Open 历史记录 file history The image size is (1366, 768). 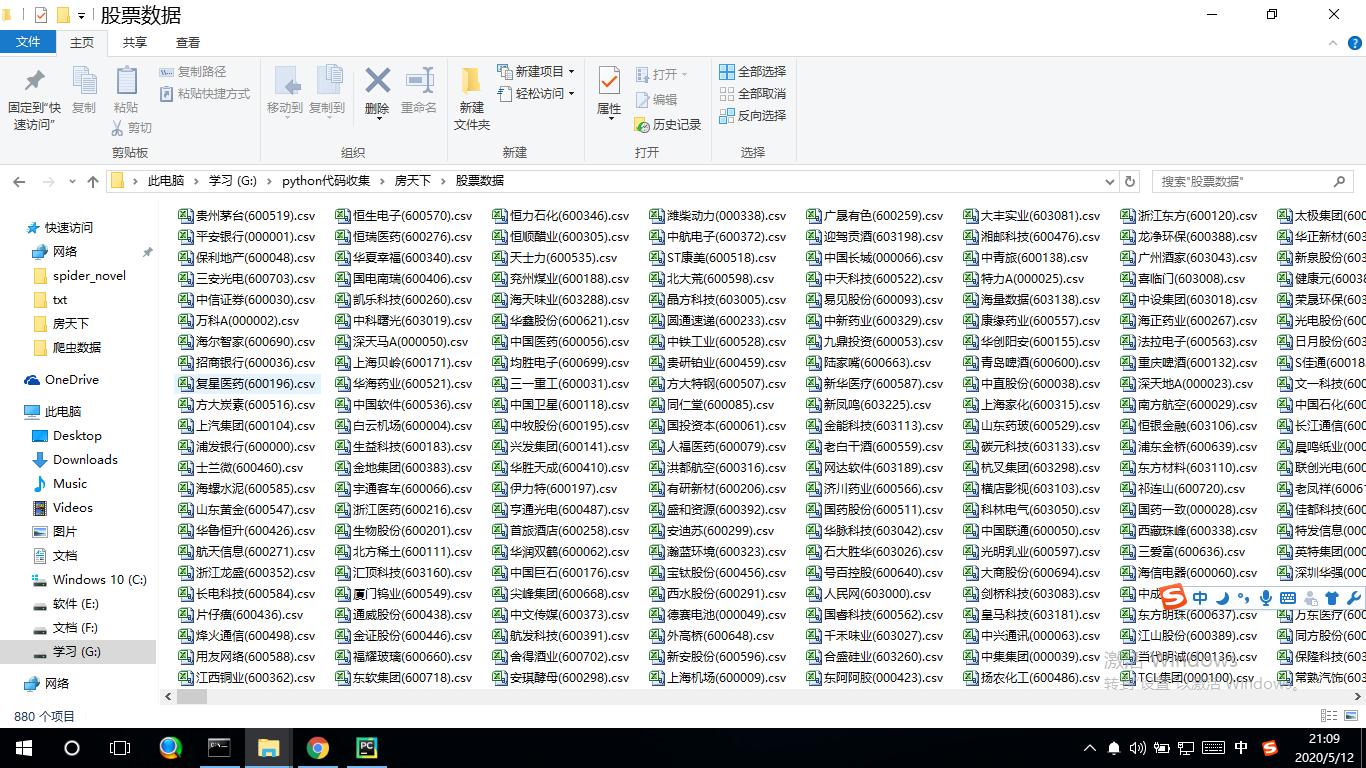pos(668,125)
